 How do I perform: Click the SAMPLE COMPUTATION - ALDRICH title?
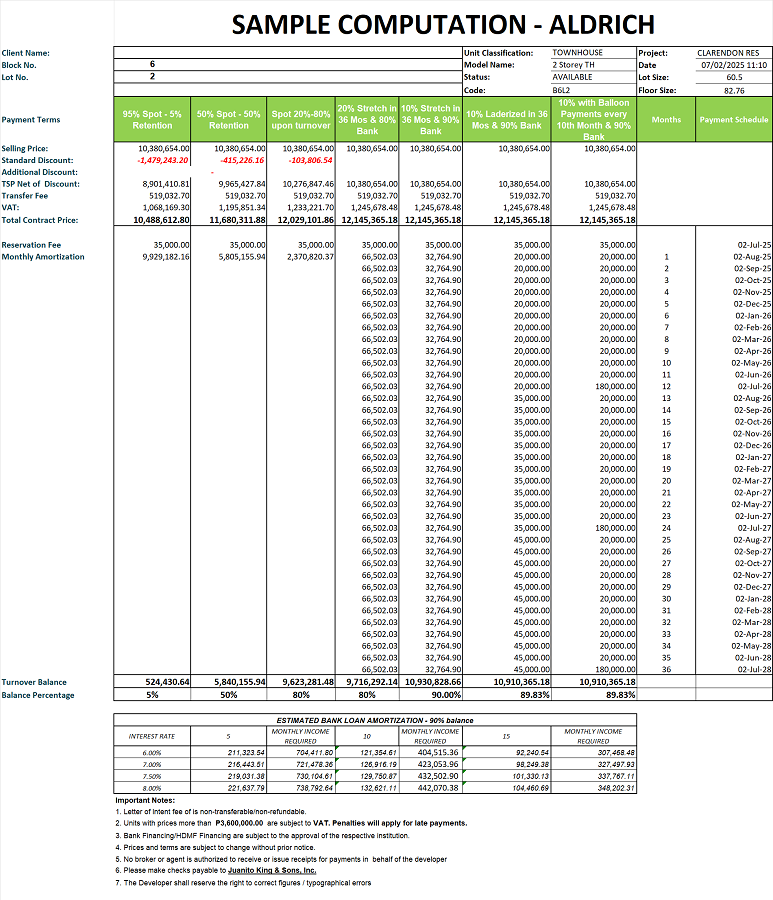(442, 24)
